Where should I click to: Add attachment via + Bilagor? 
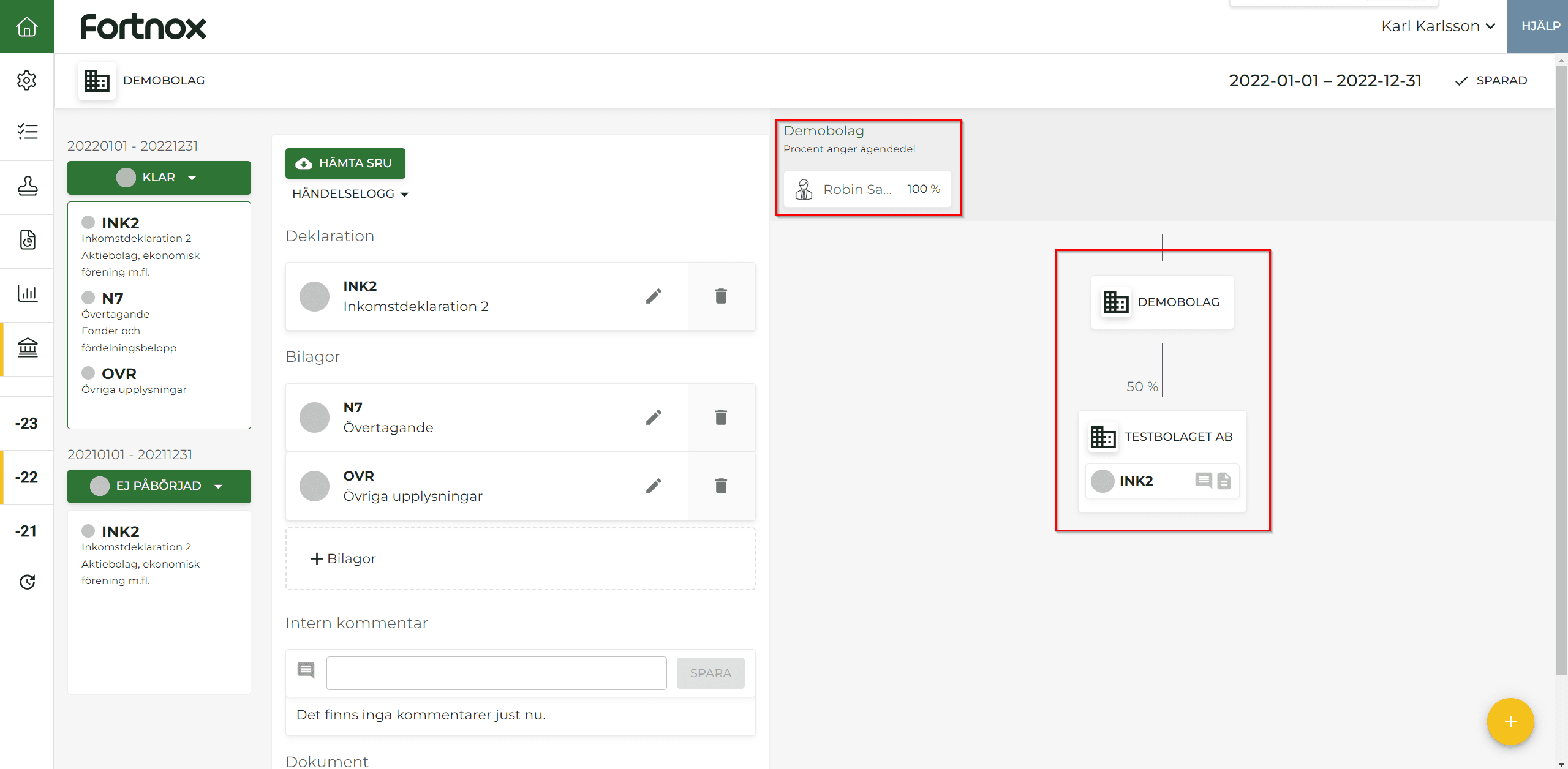pos(521,559)
